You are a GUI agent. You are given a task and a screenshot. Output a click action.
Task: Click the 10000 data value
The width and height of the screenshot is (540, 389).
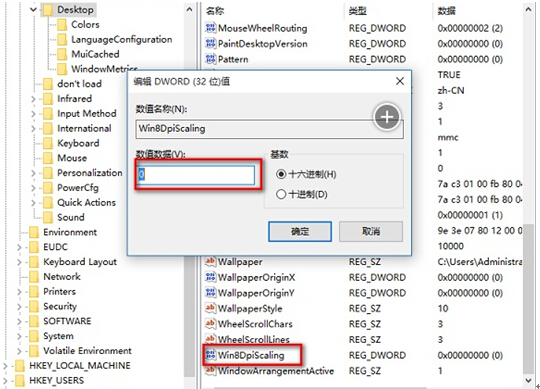(450, 246)
